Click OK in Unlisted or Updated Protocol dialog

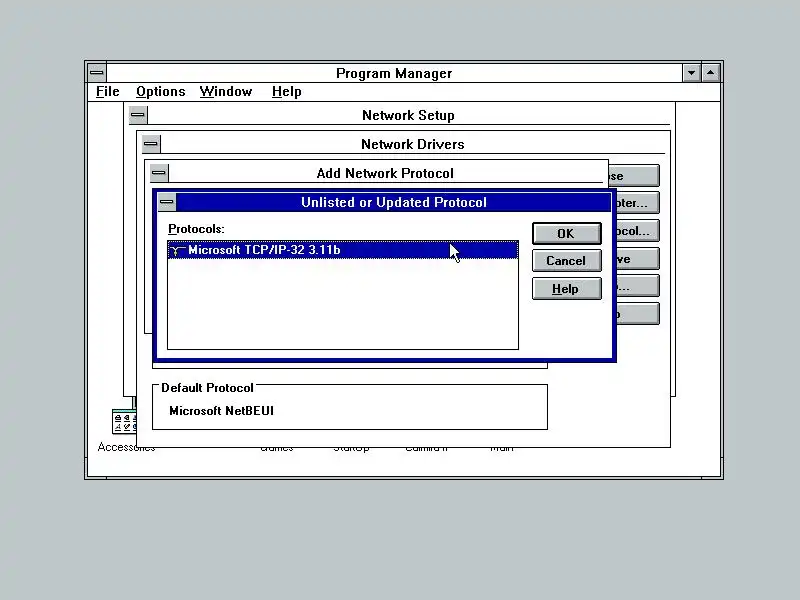566,233
